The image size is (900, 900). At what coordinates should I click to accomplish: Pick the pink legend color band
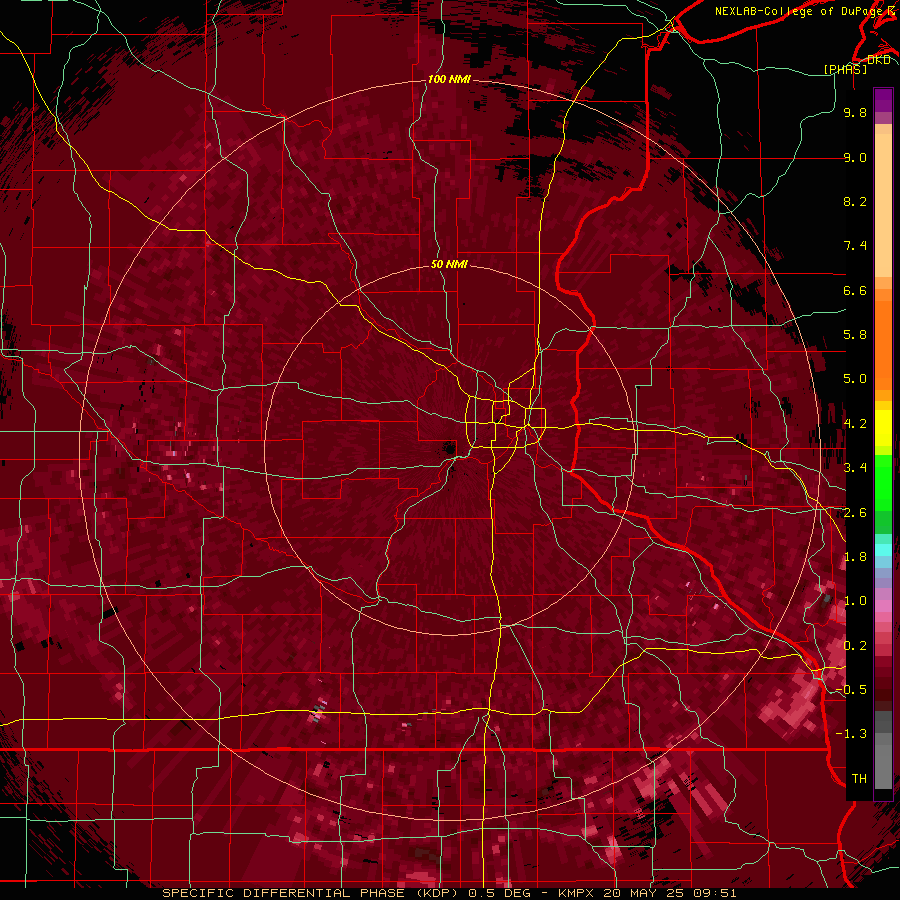(x=883, y=606)
